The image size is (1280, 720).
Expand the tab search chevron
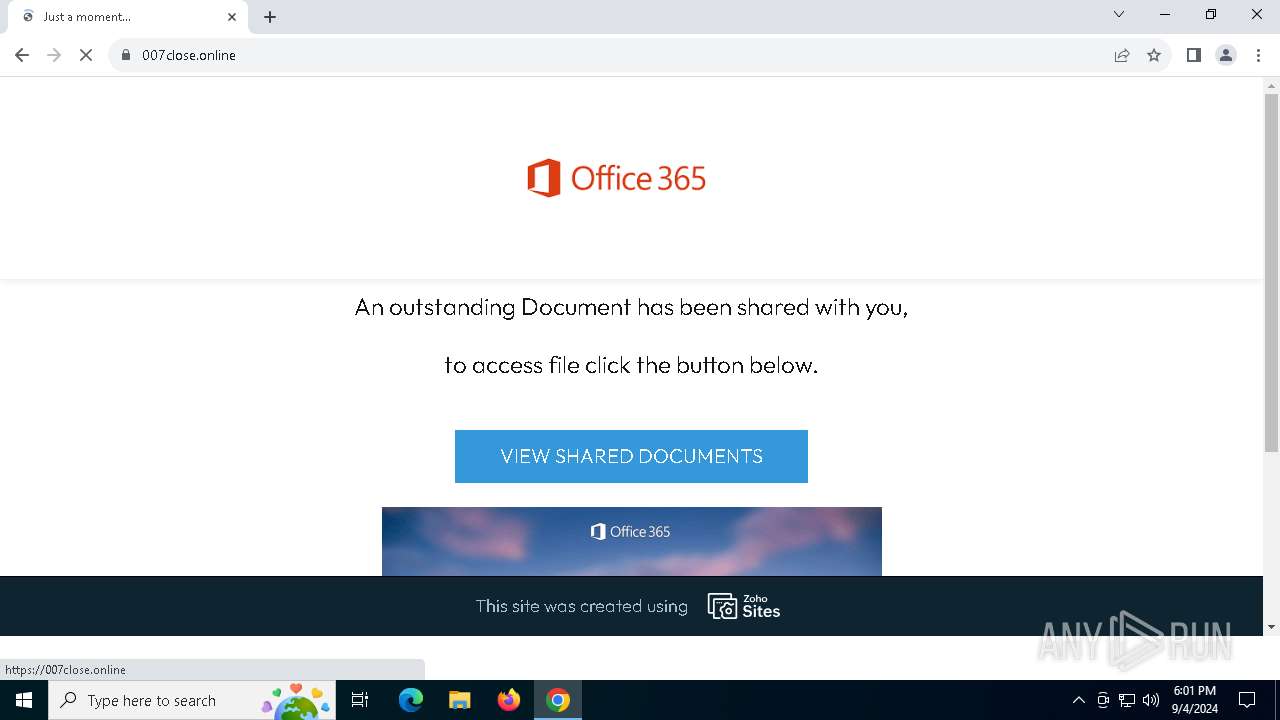(x=1119, y=14)
